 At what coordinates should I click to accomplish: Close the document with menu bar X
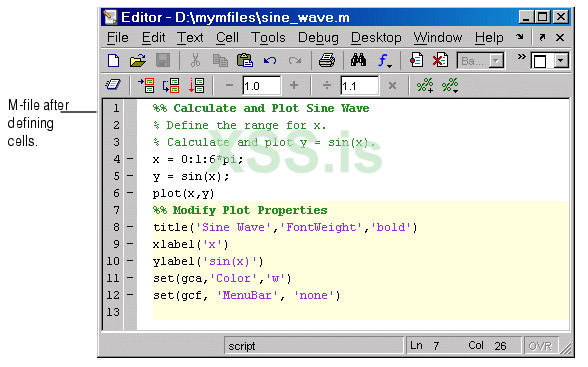(x=560, y=37)
